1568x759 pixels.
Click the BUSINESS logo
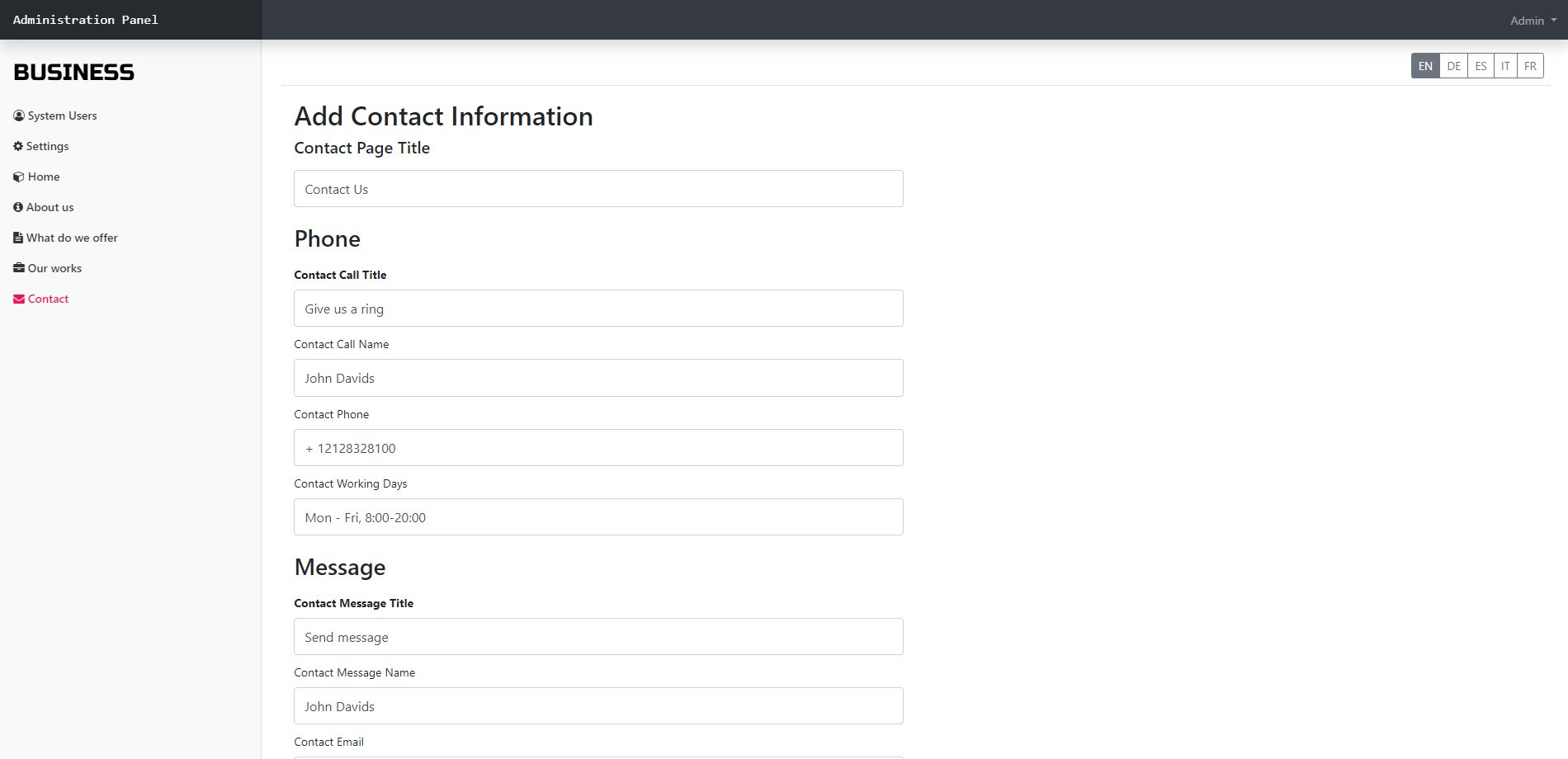[x=73, y=72]
